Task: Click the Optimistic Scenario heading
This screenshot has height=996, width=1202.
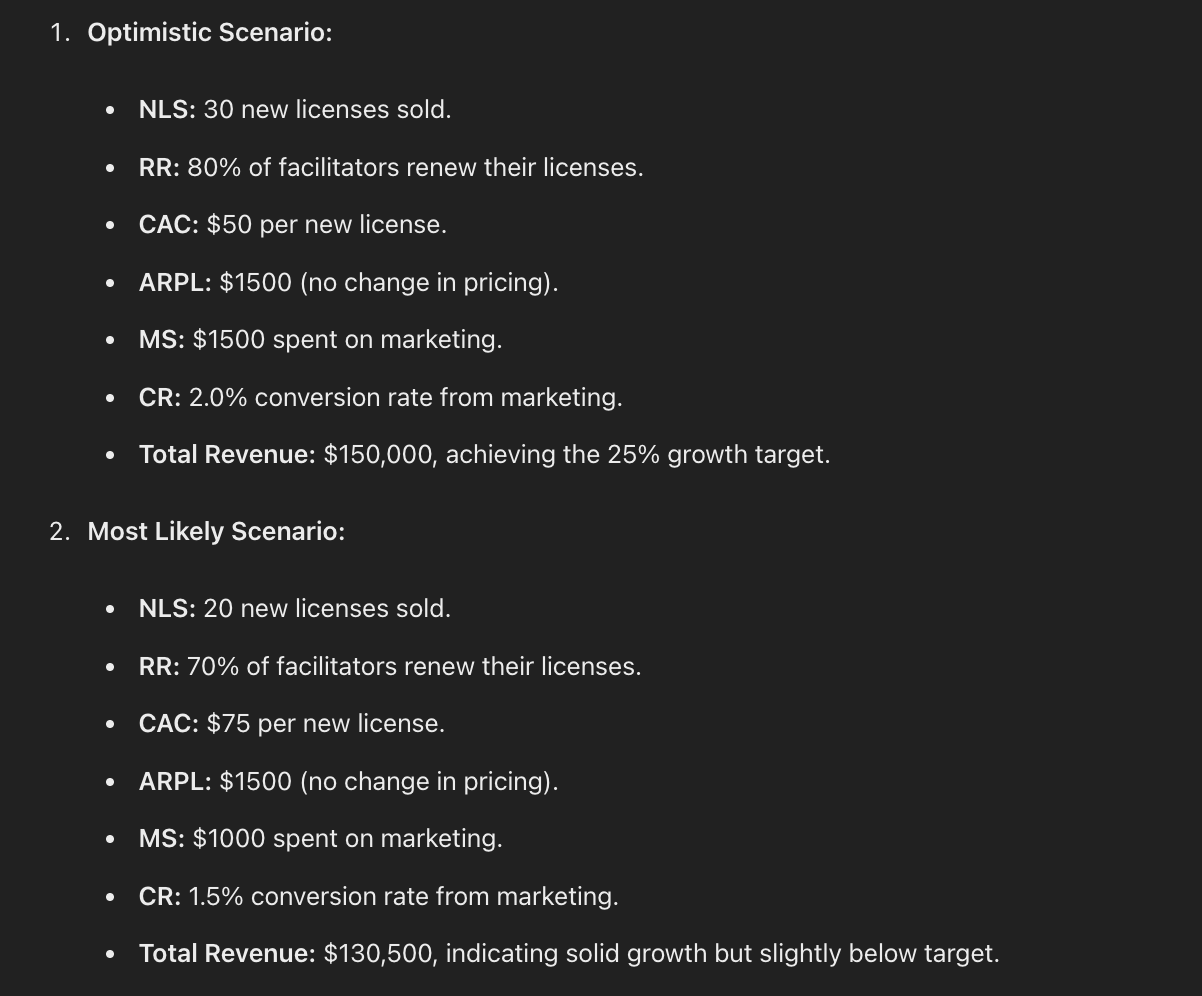Action: pyautogui.click(x=209, y=32)
